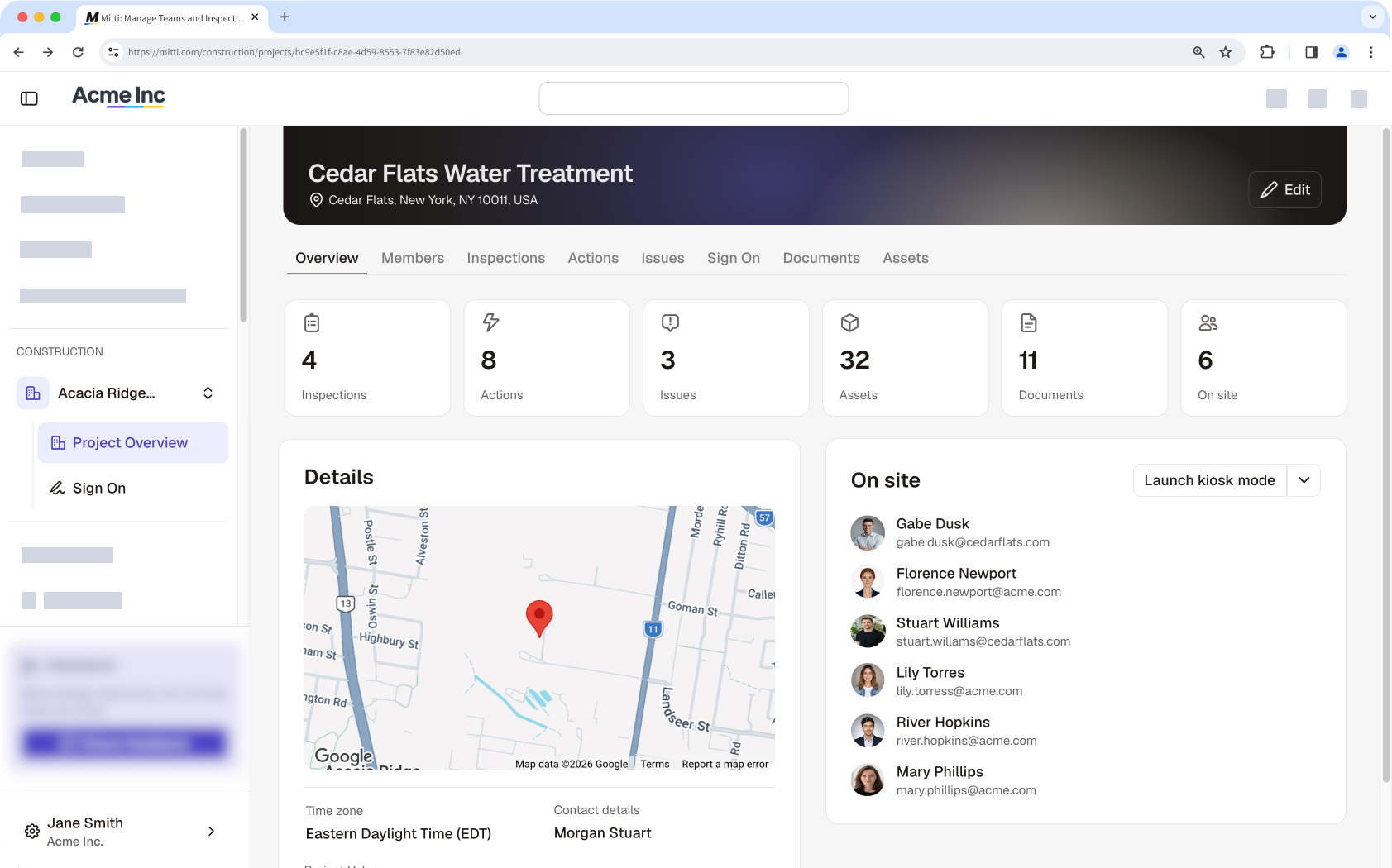Click Launch kiosk mode button
This screenshot has height=868, width=1392.
(1210, 480)
